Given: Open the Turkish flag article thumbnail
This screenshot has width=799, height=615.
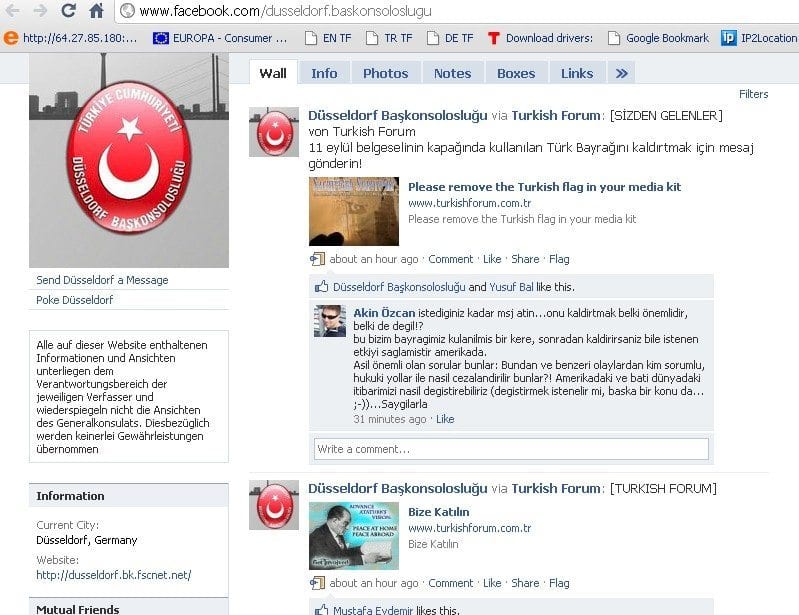Looking at the screenshot, I should click(354, 211).
